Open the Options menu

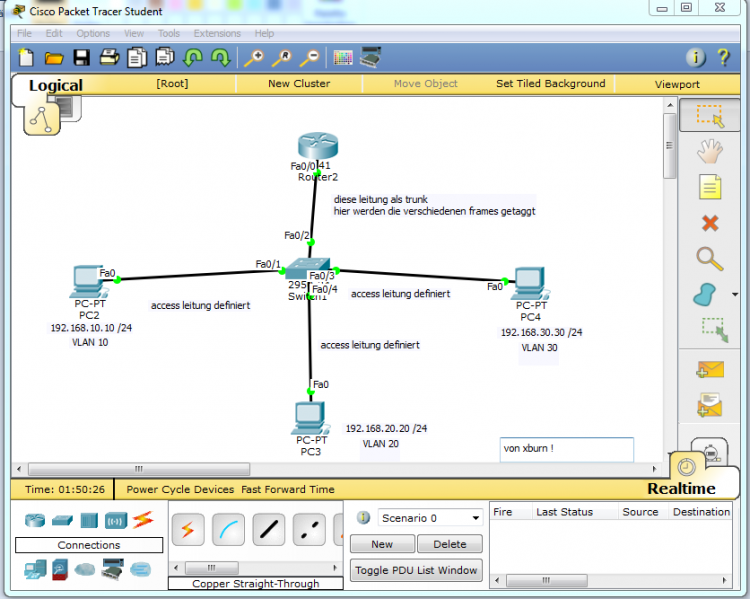pyautogui.click(x=93, y=33)
